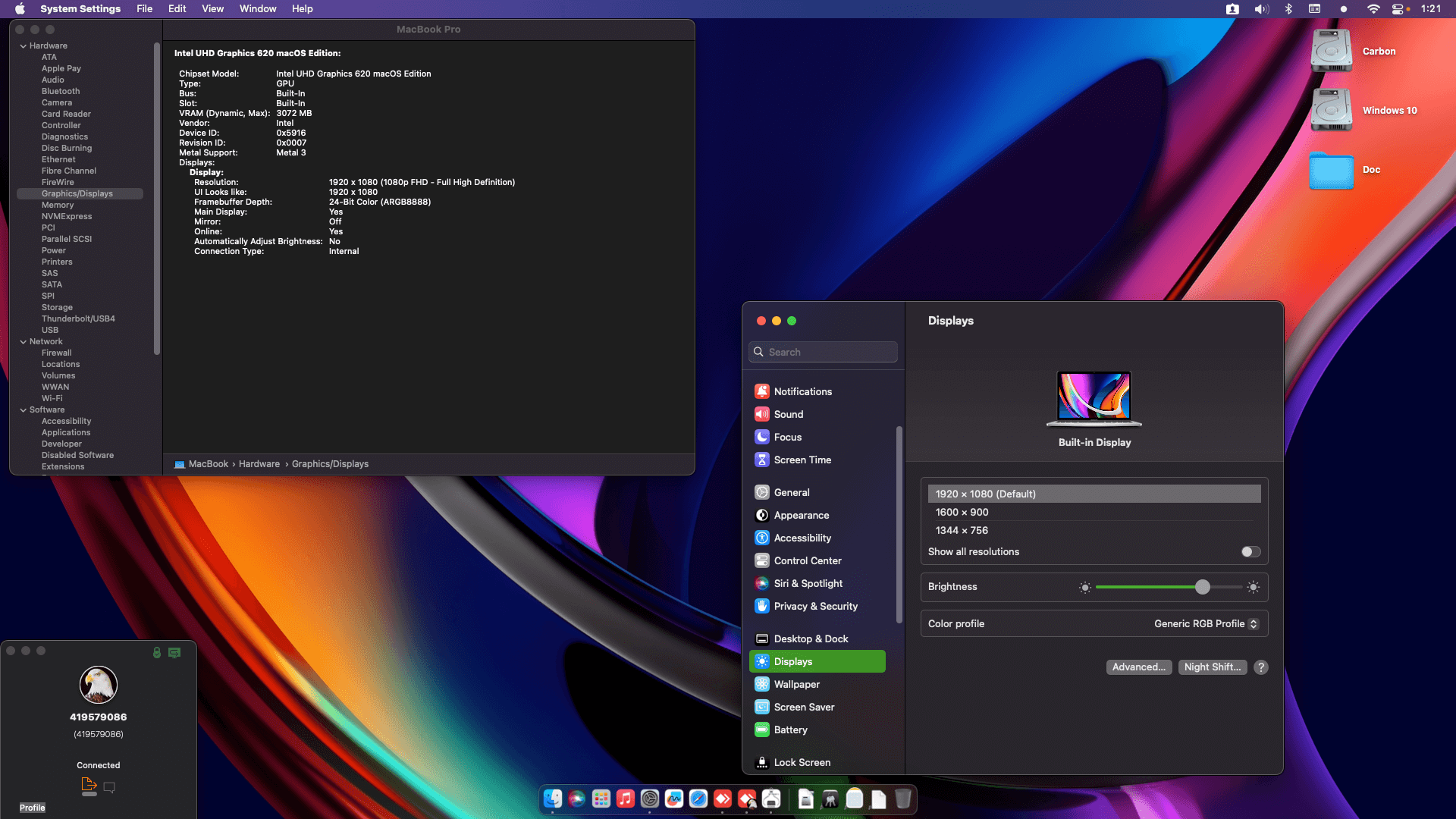The height and width of the screenshot is (819, 1456).
Task: Select the 1344 × 756 resolution
Action: (962, 531)
